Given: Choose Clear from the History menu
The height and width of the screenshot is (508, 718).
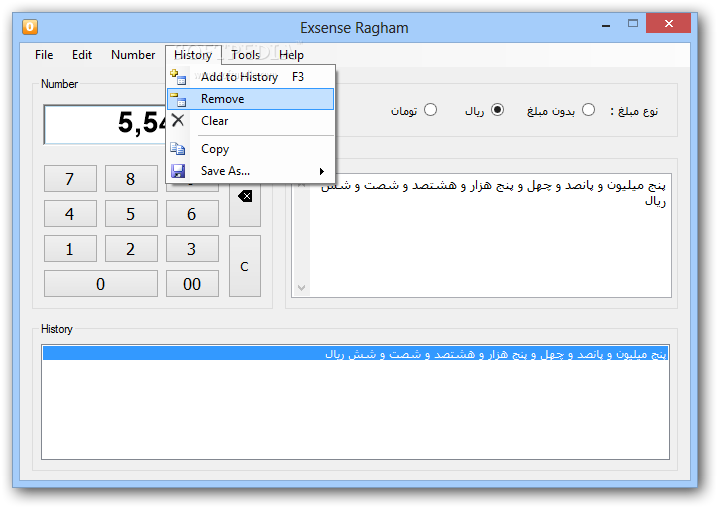Looking at the screenshot, I should pyautogui.click(x=250, y=121).
